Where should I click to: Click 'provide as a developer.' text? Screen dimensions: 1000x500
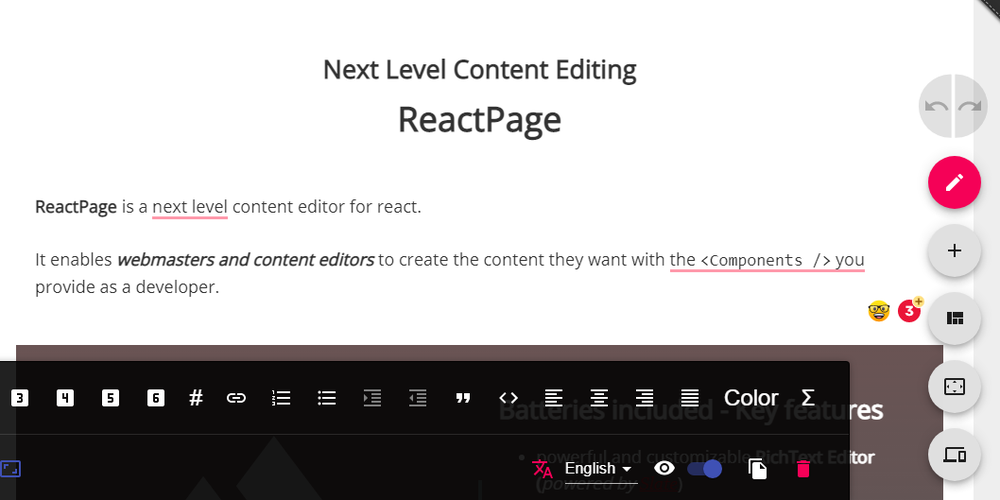pos(127,287)
